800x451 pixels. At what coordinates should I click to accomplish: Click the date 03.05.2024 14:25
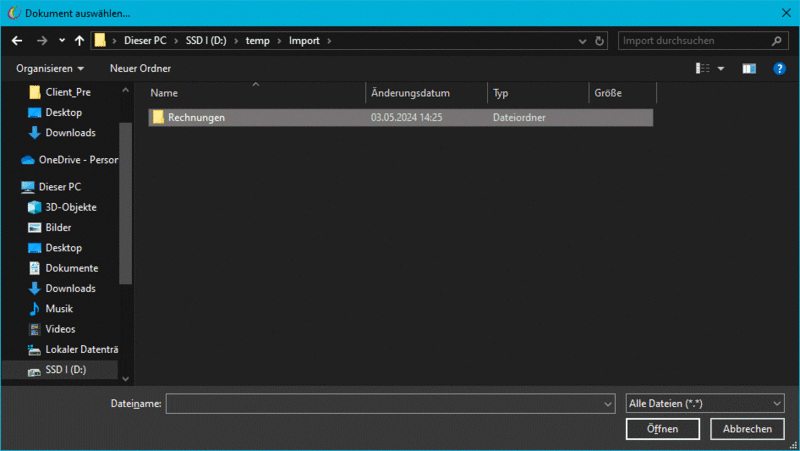click(406, 117)
